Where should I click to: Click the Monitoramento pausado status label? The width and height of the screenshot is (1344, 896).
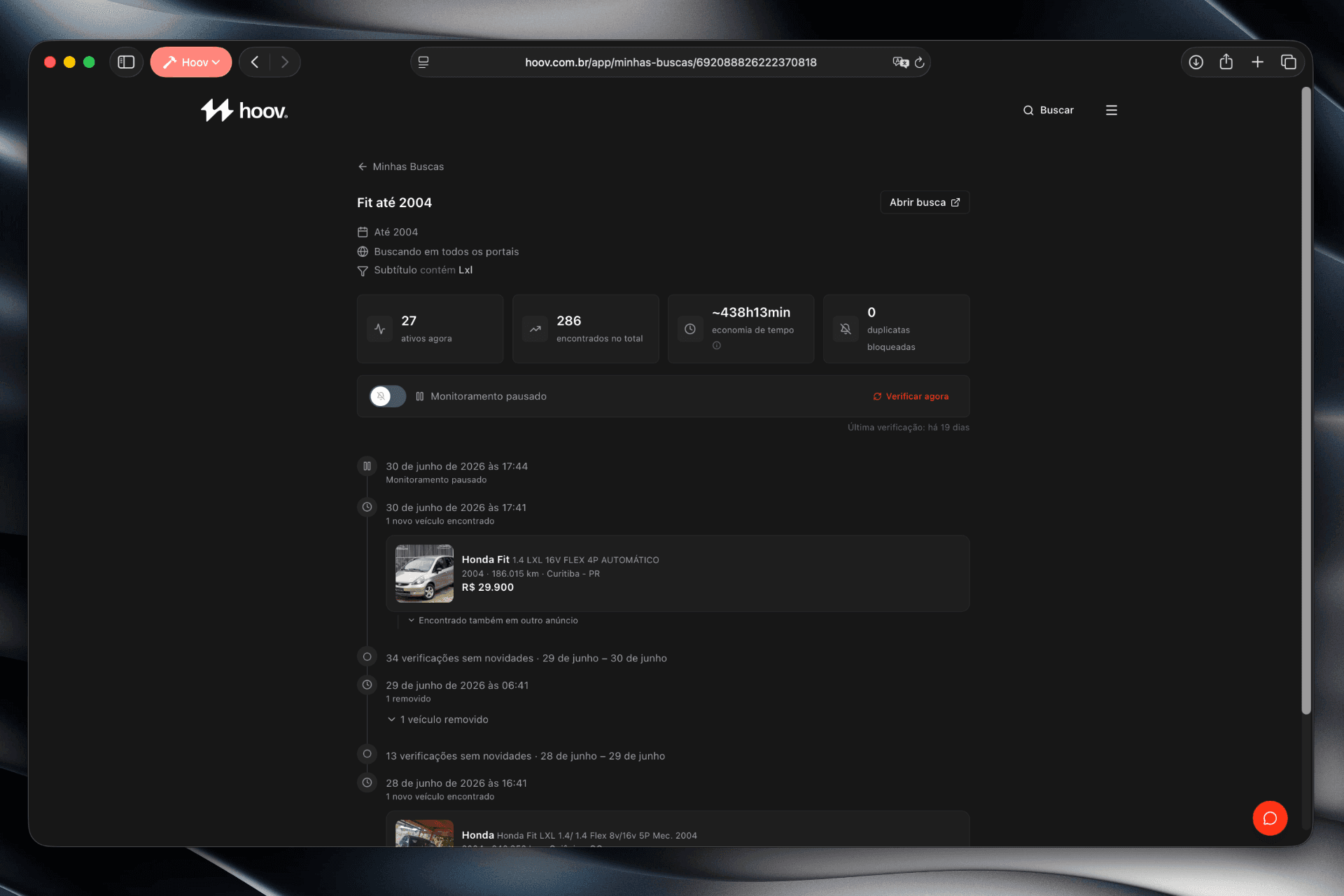pyautogui.click(x=489, y=397)
